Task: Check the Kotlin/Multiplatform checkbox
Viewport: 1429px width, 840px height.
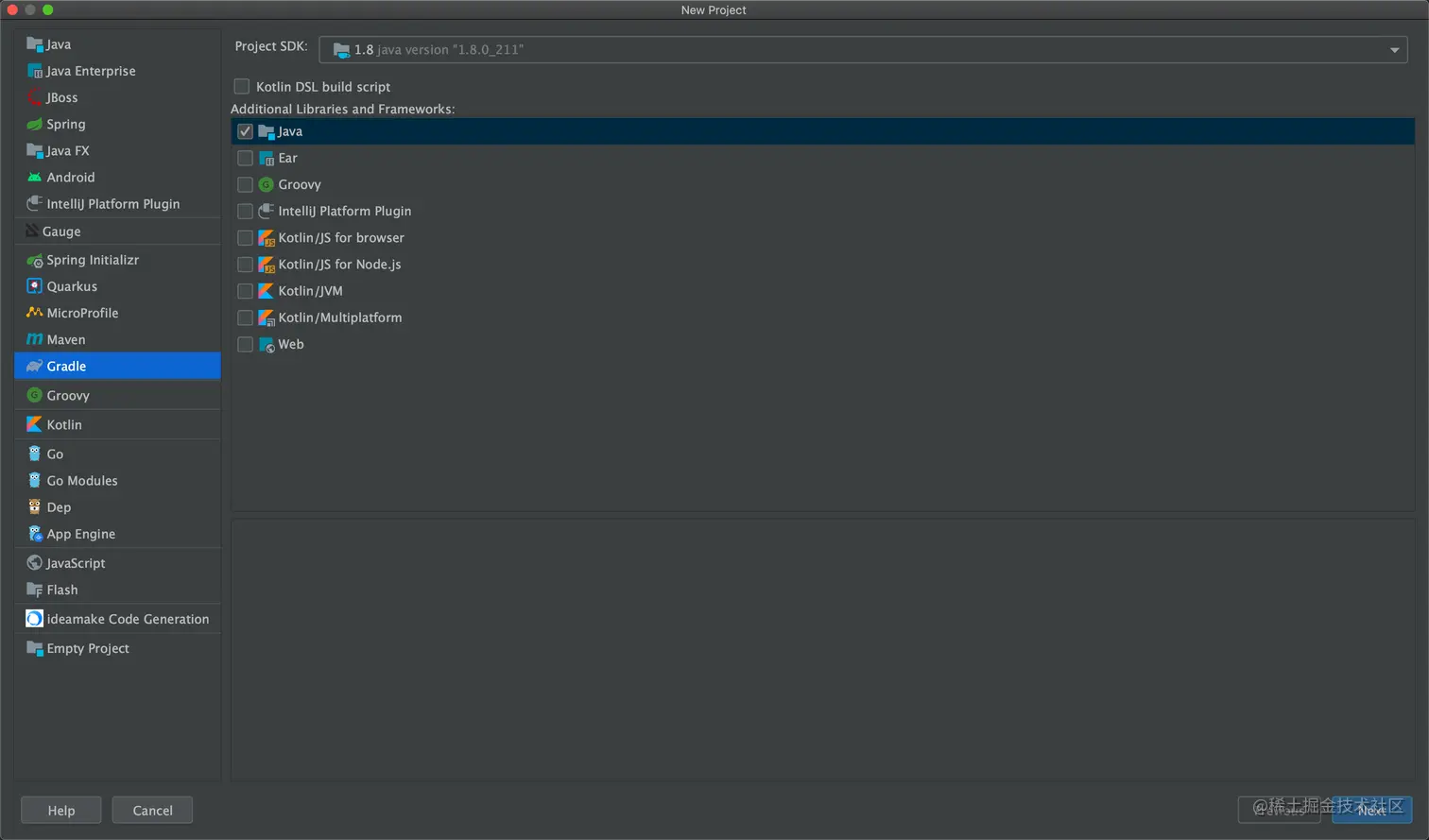Action: (x=246, y=317)
